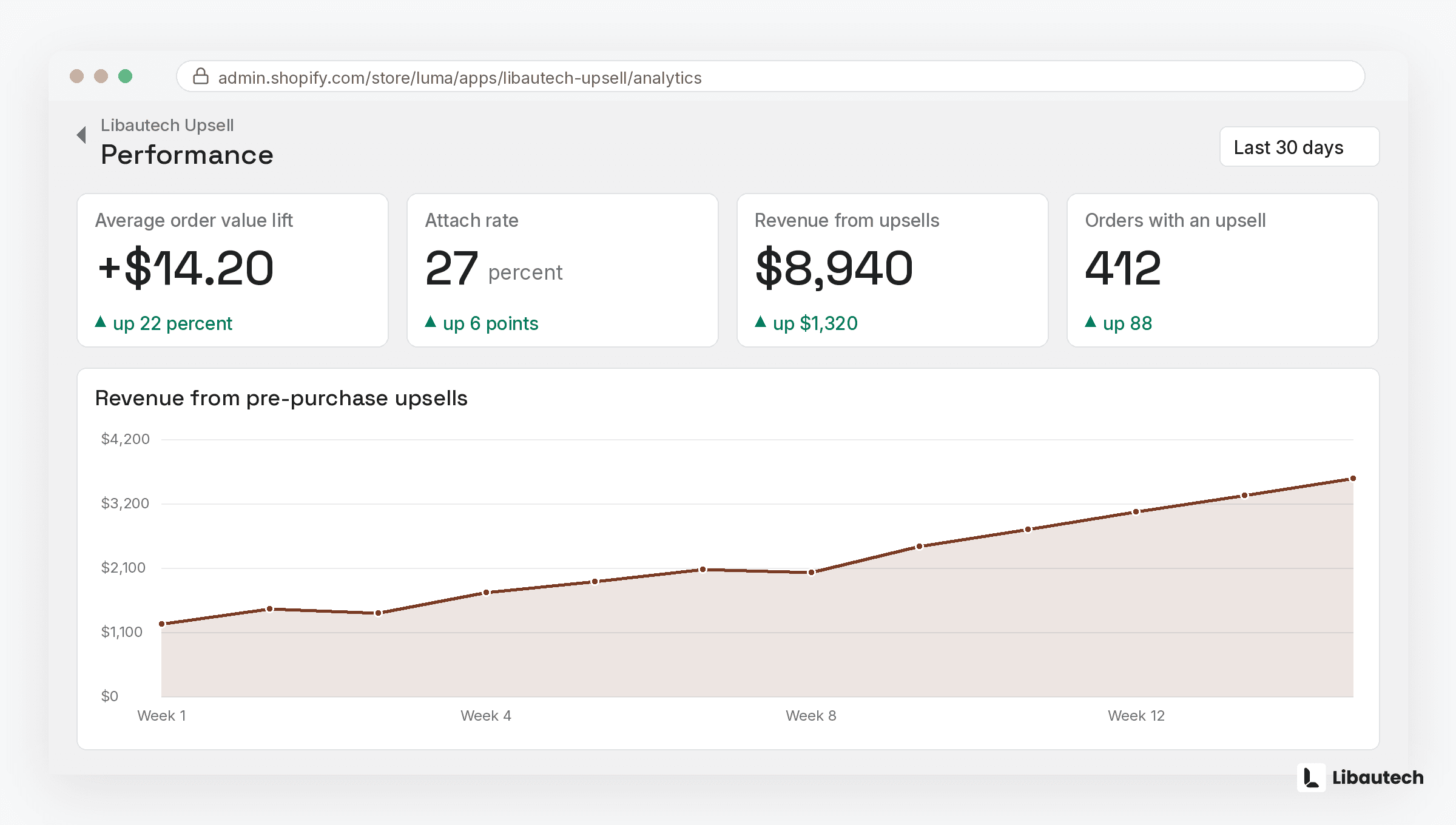The width and height of the screenshot is (1456, 825).
Task: Click the back arrow beside Libautech Upsell
Action: click(x=81, y=135)
